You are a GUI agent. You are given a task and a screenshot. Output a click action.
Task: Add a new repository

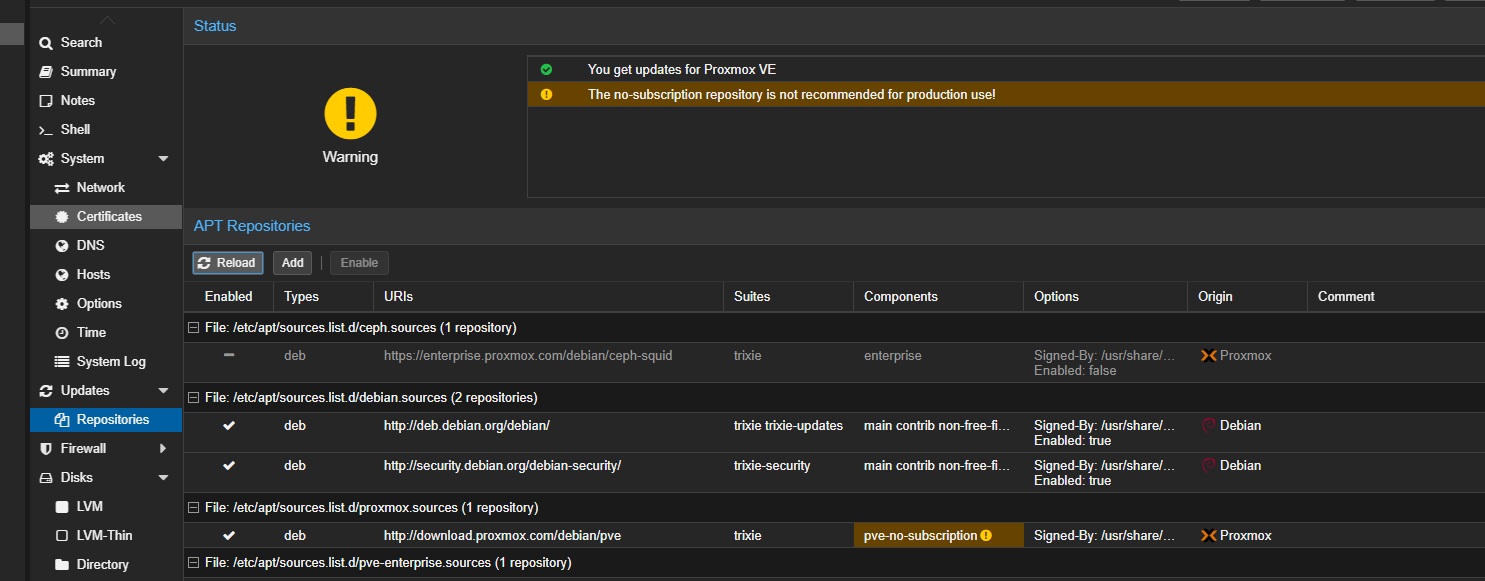292,263
